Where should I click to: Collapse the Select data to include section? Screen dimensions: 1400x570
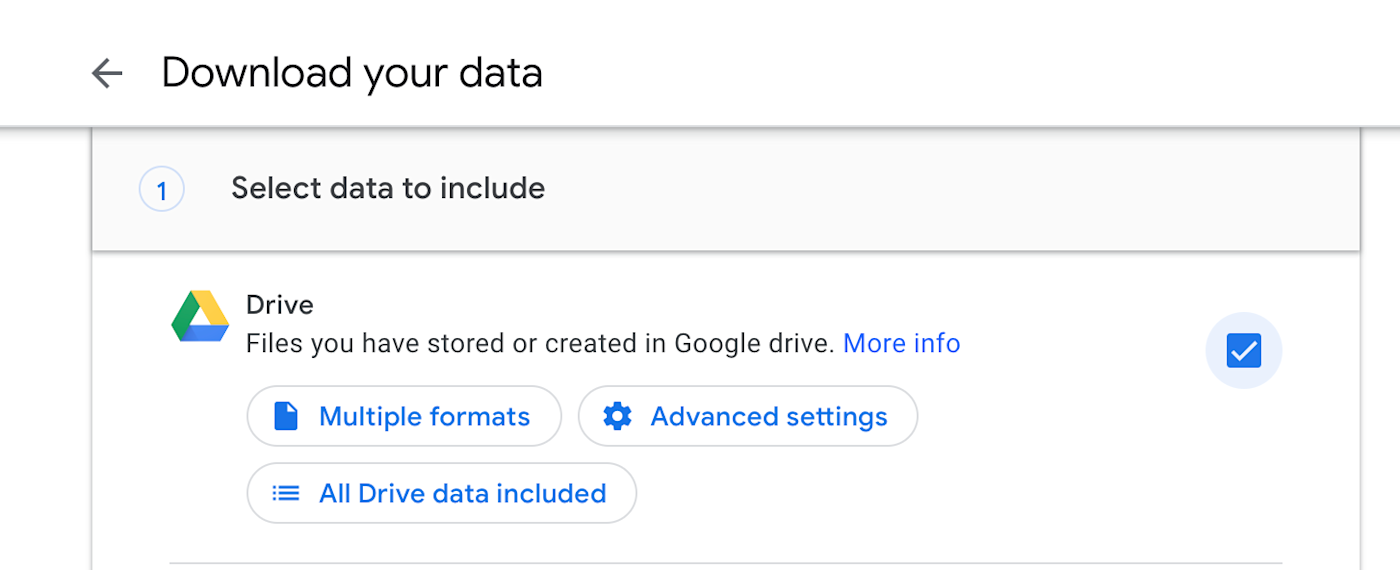(x=388, y=188)
